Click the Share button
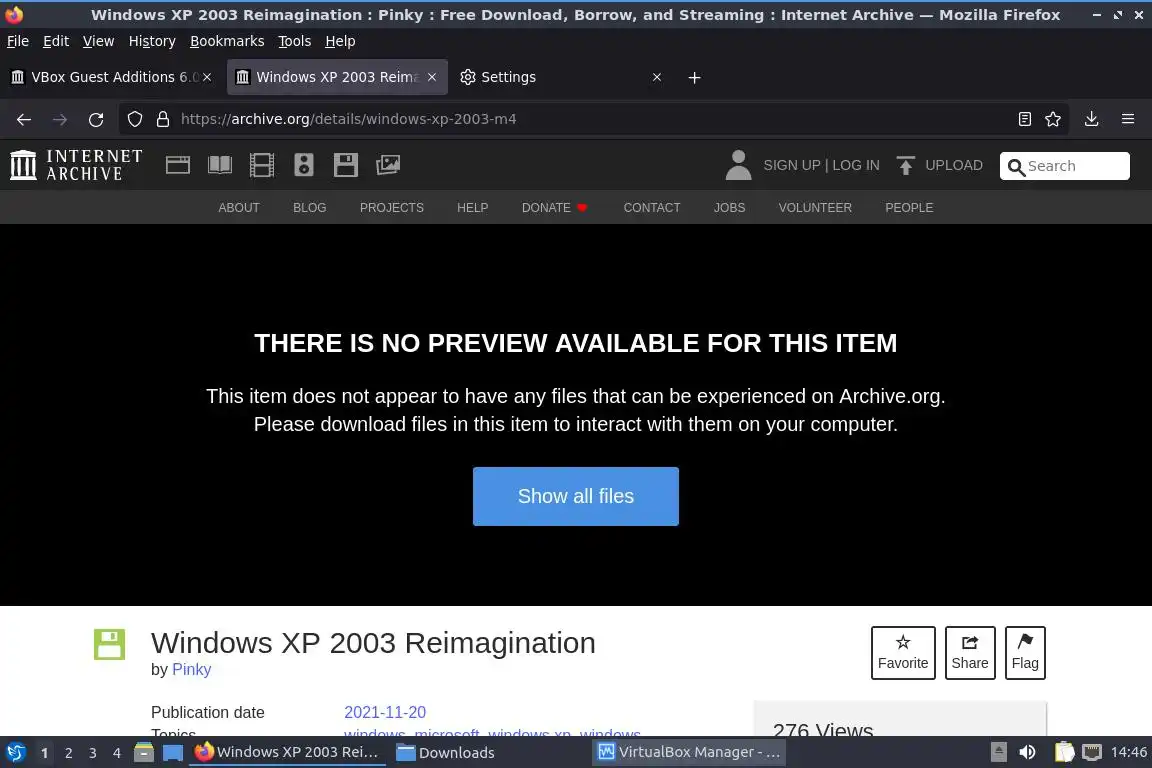 pyautogui.click(x=970, y=653)
